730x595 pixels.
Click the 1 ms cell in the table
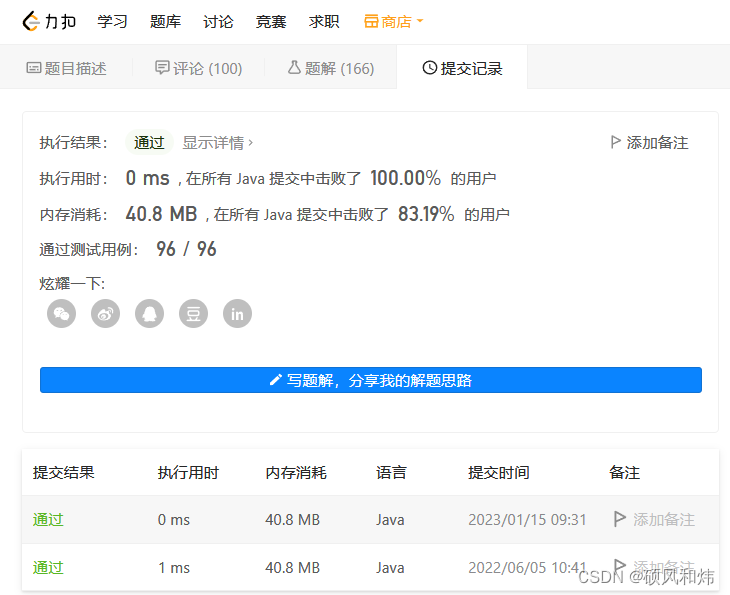pos(174,568)
